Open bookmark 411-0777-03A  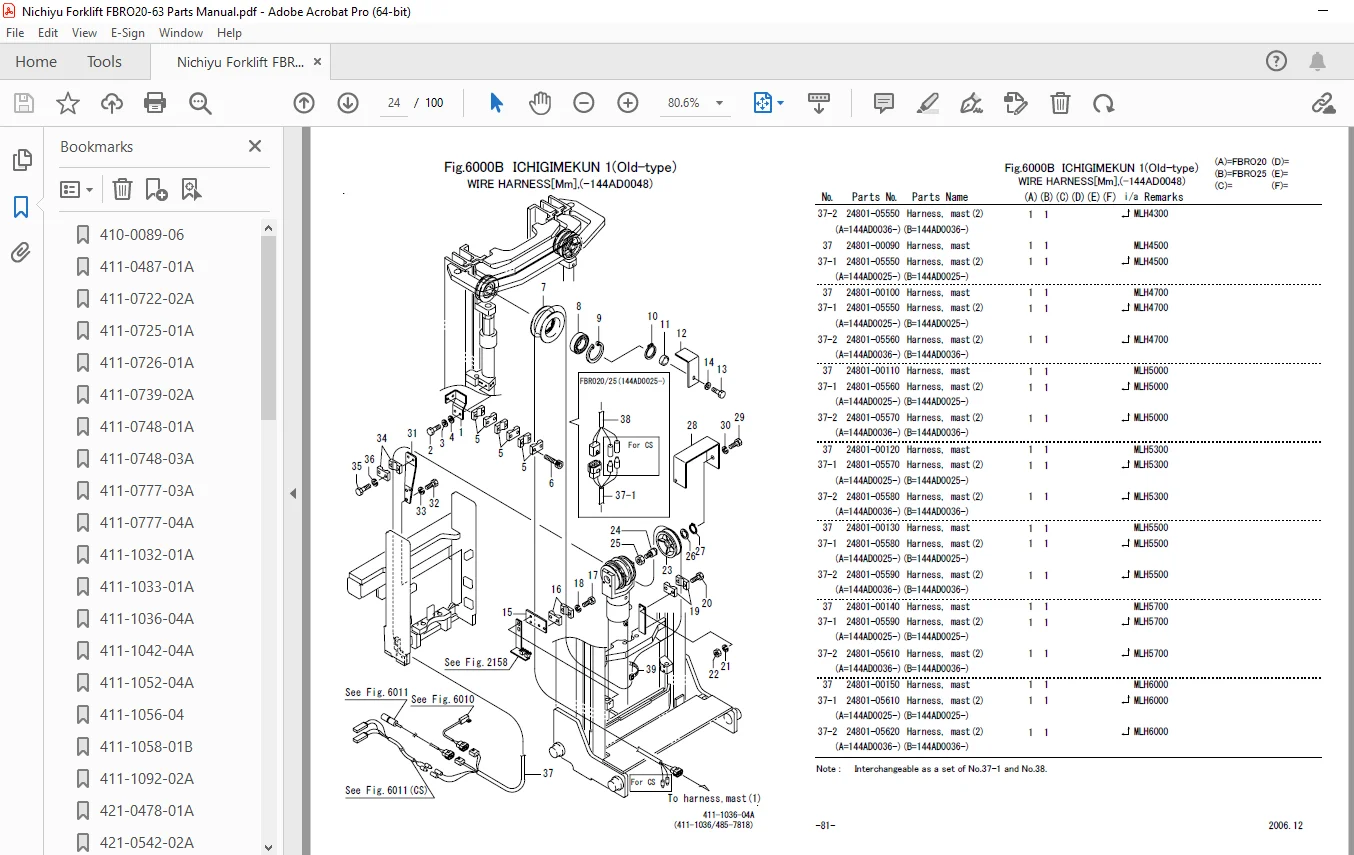147,491
